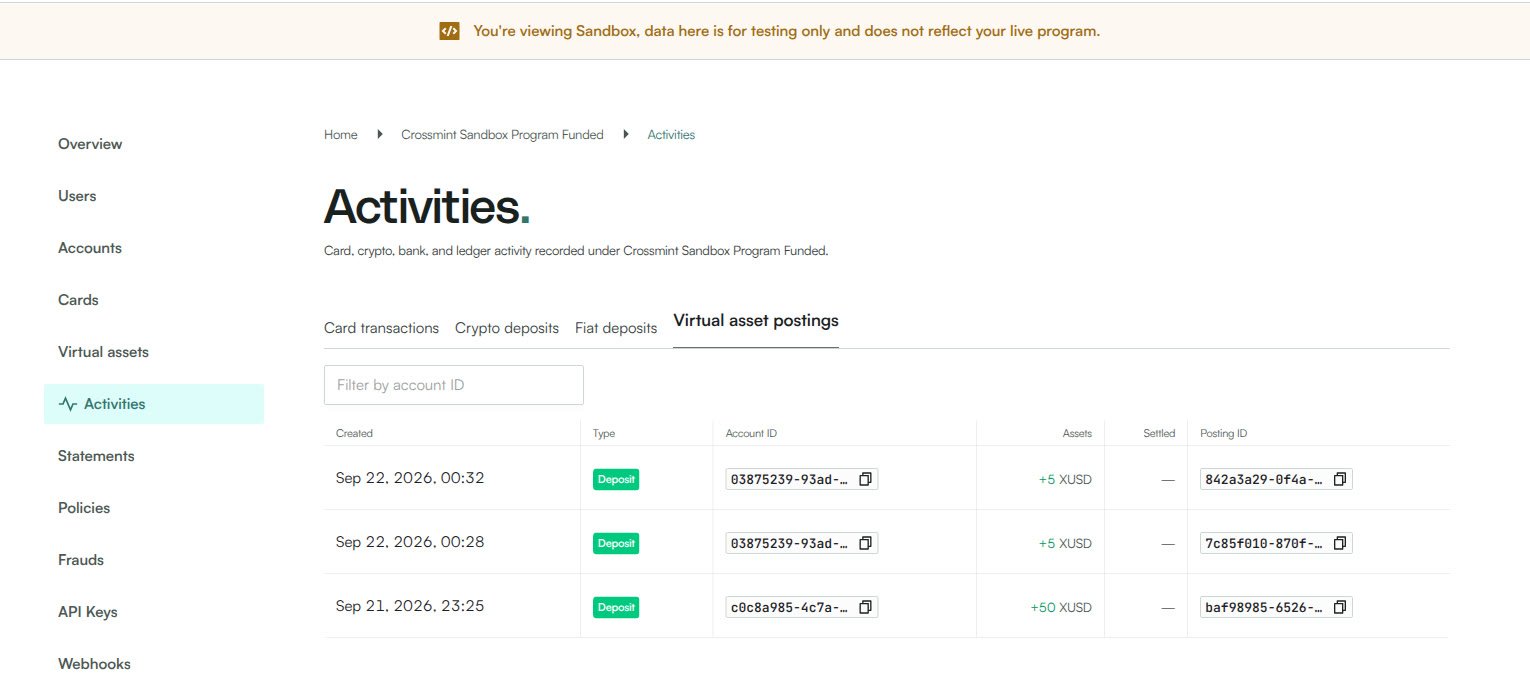Screen dimensions: 1530x674
Task: Click Deposit badge in 00:32 row
Action: (616, 479)
